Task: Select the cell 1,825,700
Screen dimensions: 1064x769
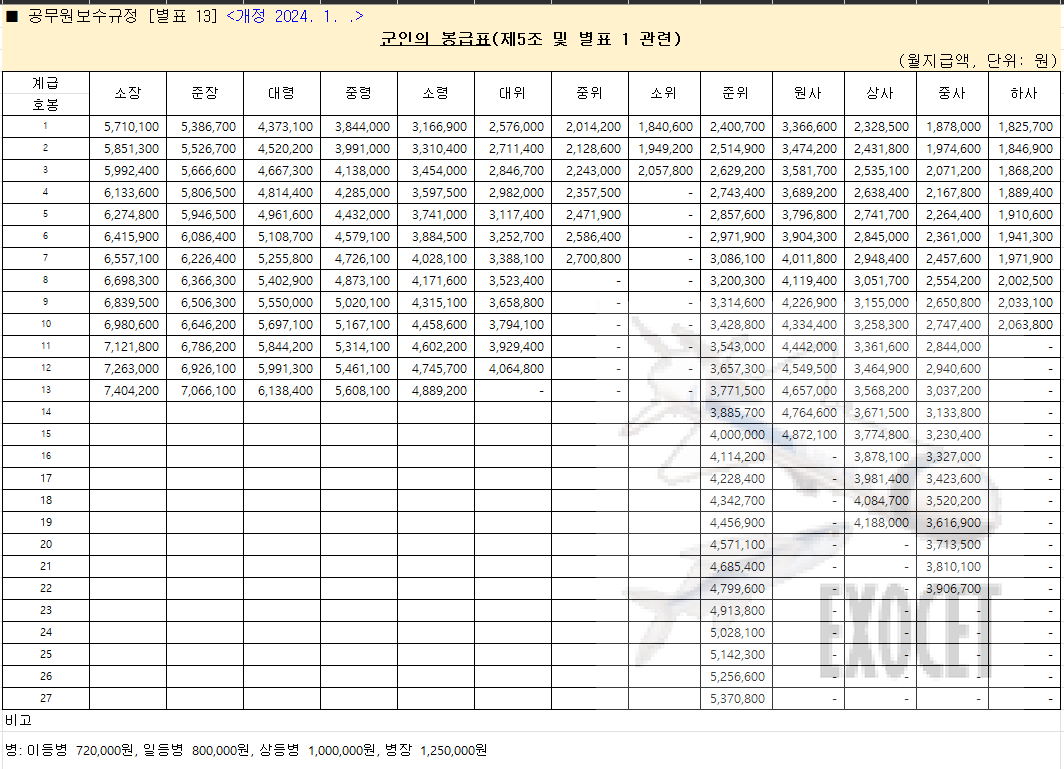Action: 1024,127
